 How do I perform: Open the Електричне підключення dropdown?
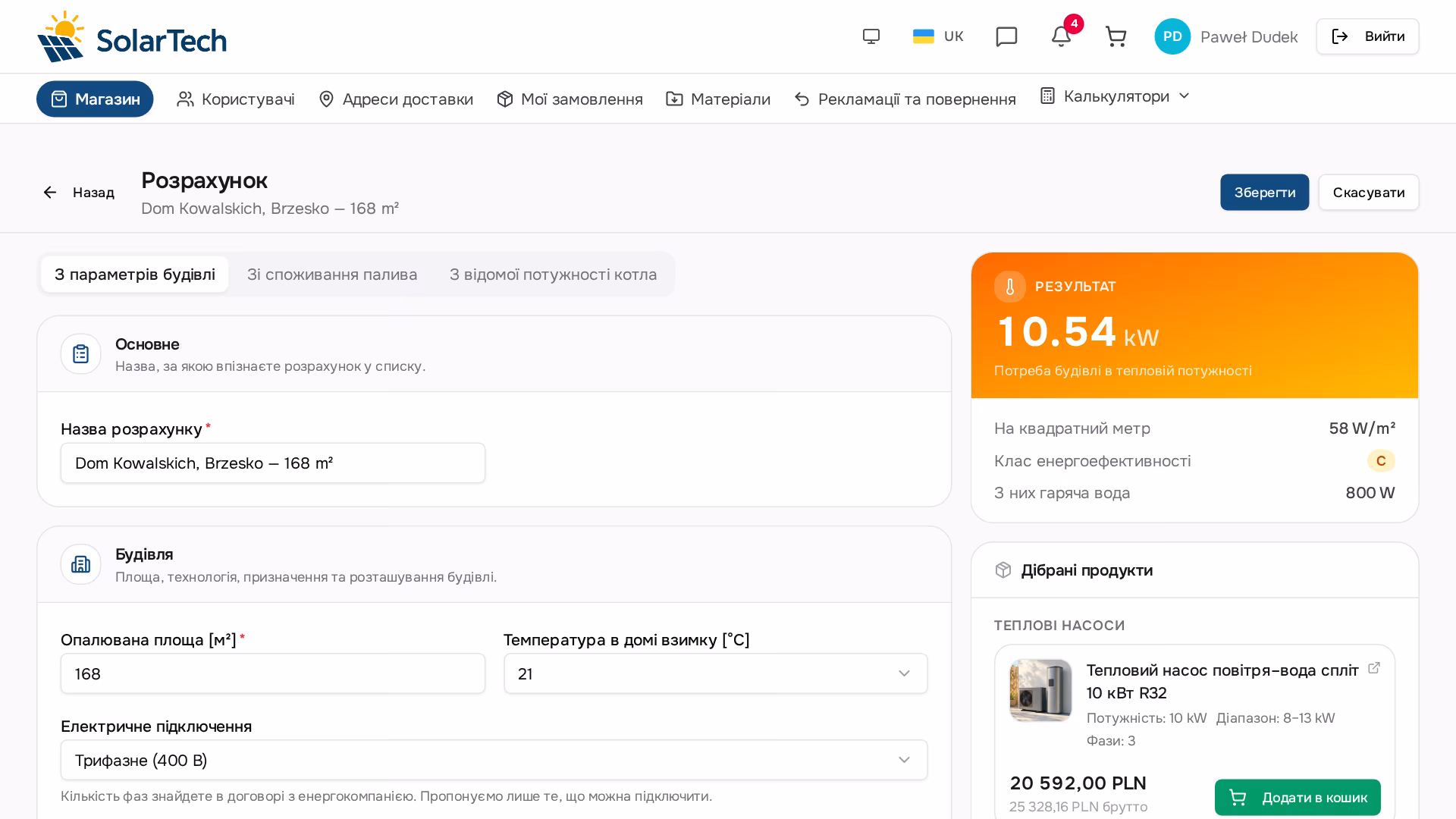tap(494, 760)
